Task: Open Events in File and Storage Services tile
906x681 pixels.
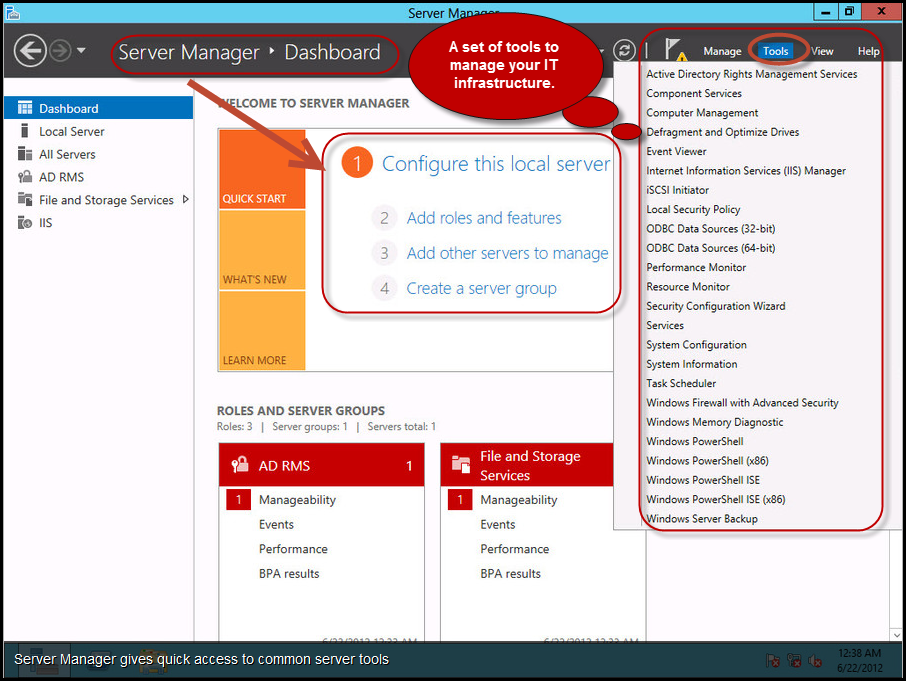Action: pyautogui.click(x=497, y=524)
